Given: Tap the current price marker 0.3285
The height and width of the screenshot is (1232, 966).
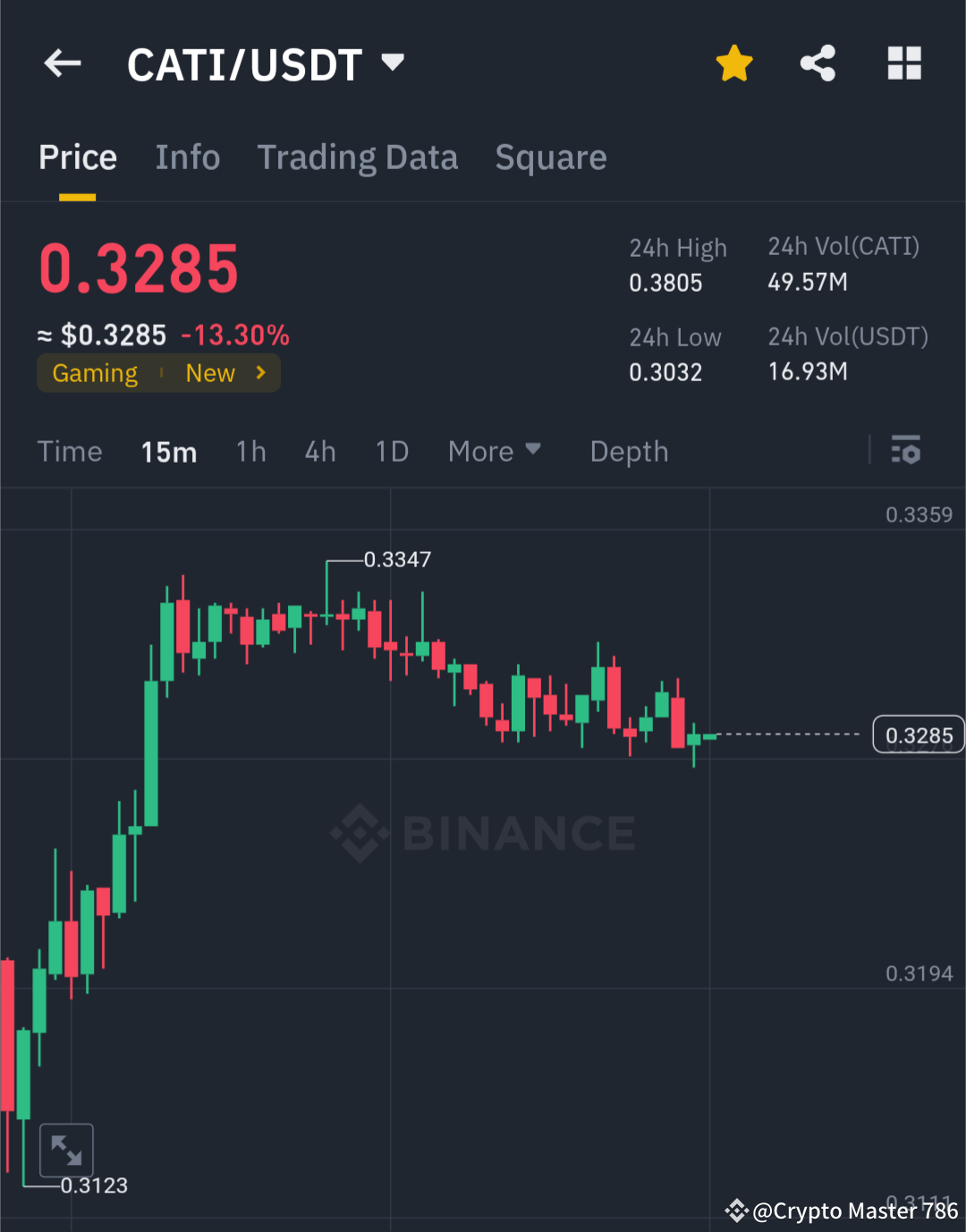Looking at the screenshot, I should (918, 735).
